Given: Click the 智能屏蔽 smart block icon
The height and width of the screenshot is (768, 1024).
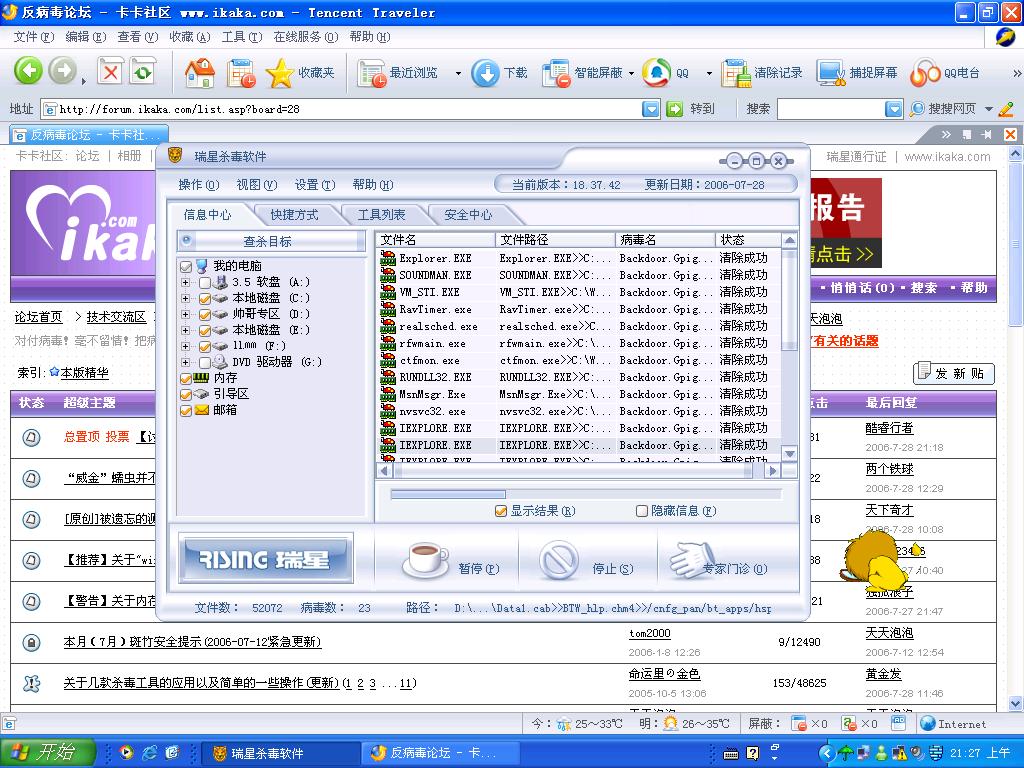Looking at the screenshot, I should 557,73.
